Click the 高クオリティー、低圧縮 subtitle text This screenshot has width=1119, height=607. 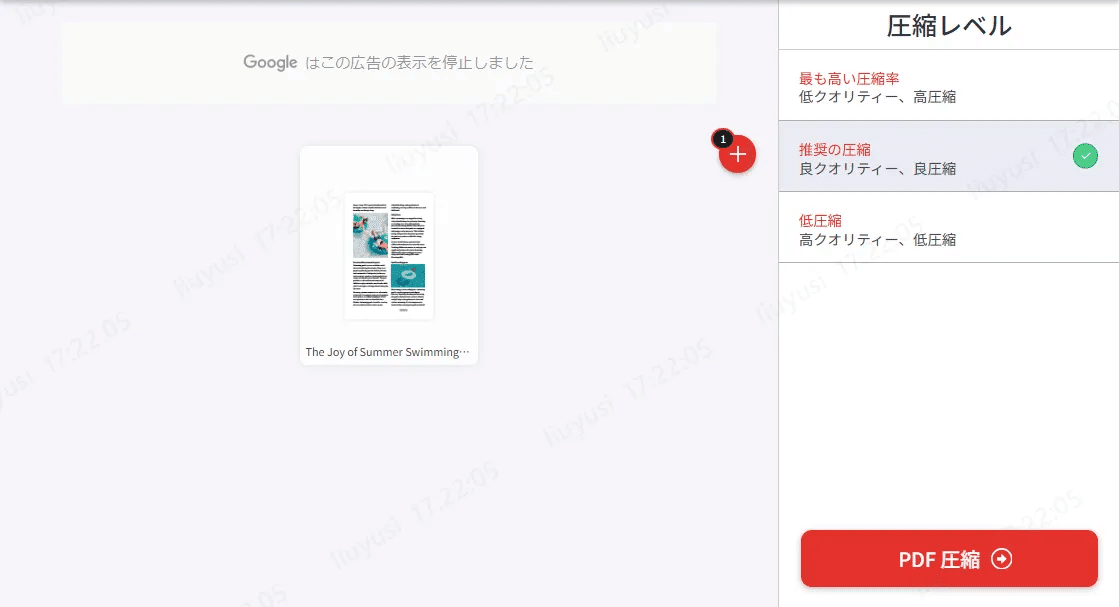pos(877,239)
